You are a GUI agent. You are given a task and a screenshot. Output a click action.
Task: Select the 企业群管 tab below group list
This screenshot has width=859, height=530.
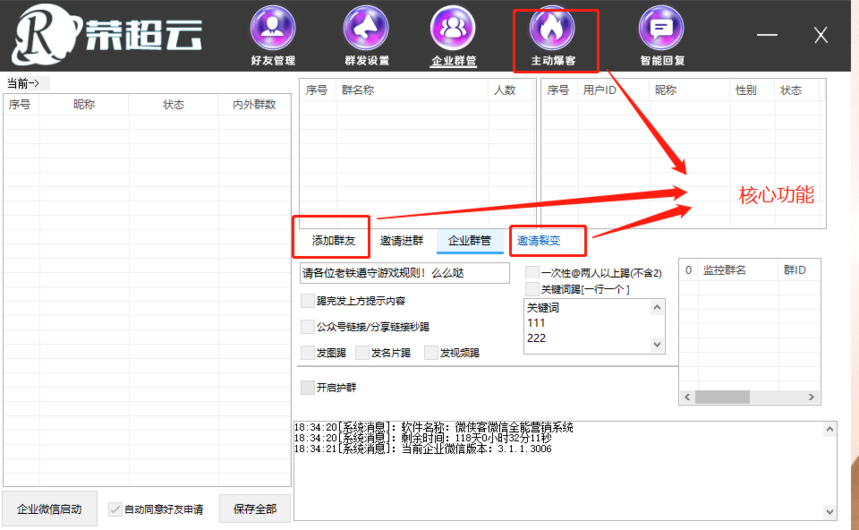(x=469, y=241)
